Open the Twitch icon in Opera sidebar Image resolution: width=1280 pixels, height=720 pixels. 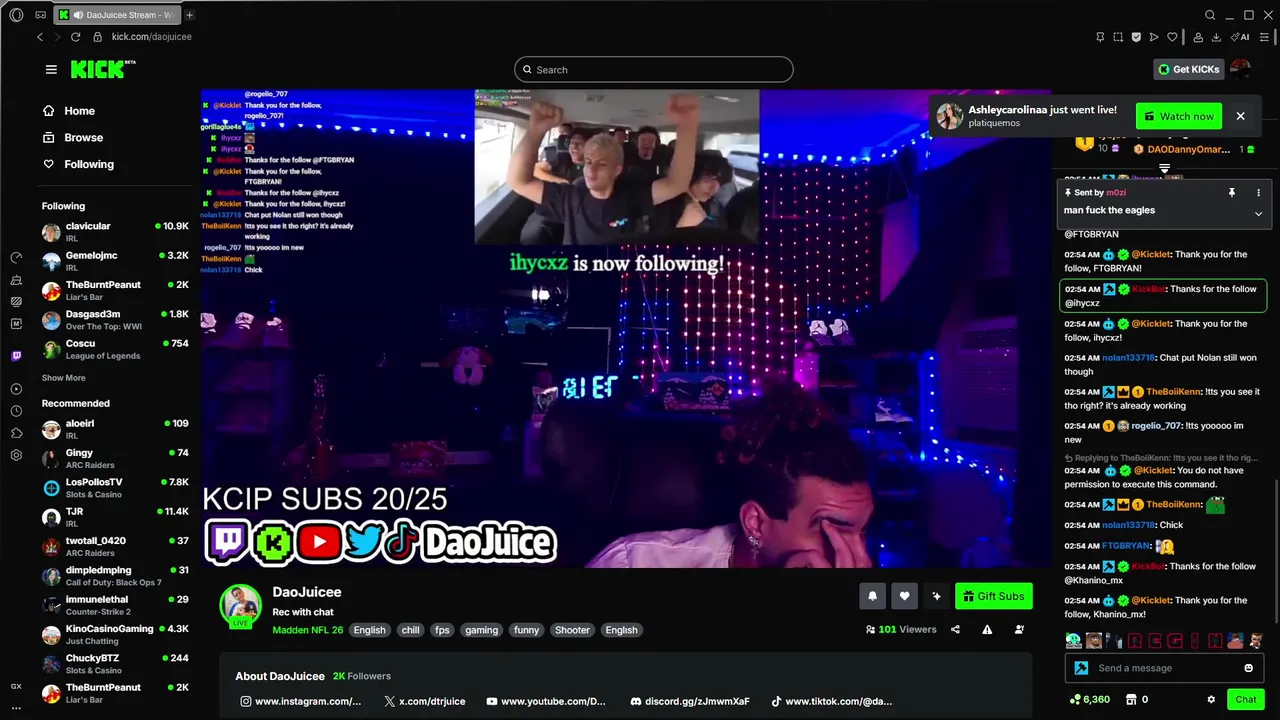tap(16, 356)
